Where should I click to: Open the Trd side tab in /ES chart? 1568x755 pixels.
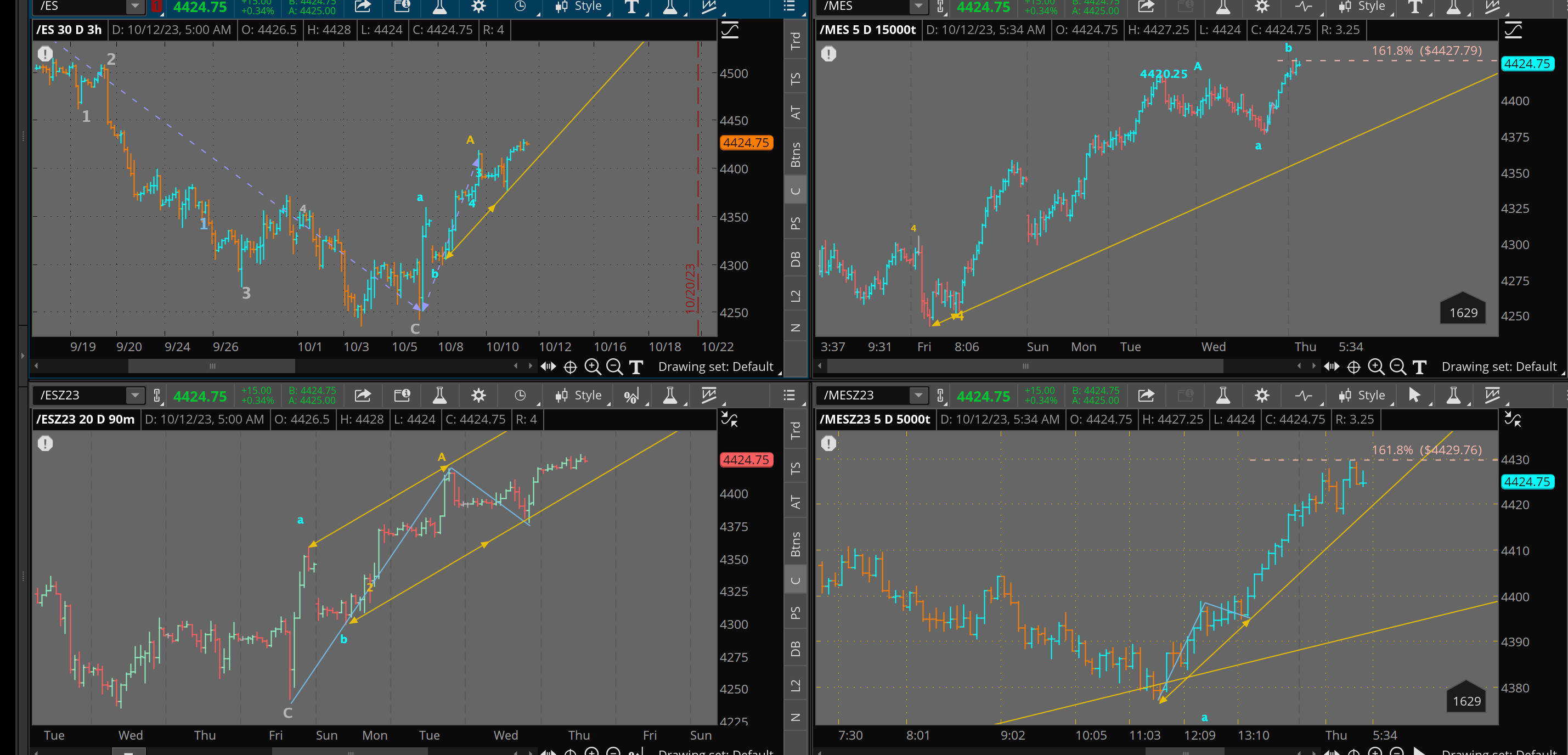tap(795, 41)
